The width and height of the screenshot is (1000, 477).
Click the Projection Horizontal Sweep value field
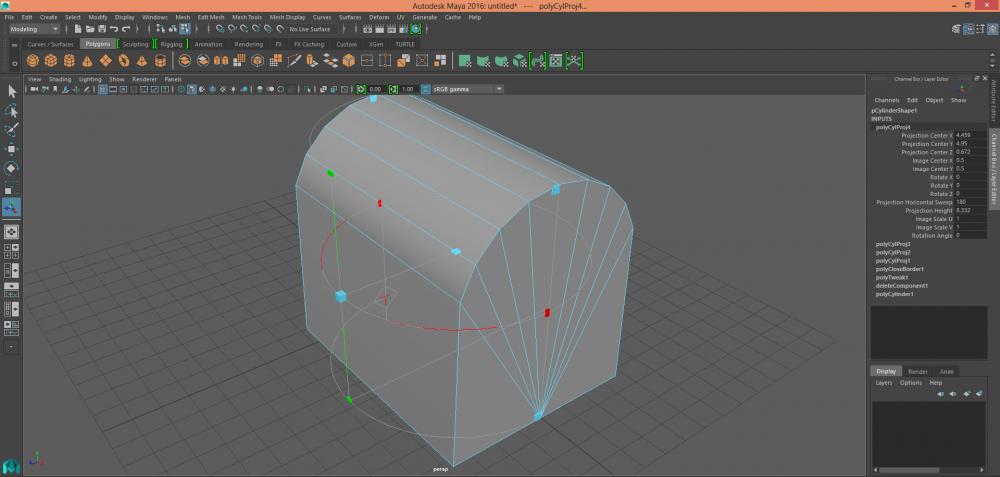coord(970,202)
